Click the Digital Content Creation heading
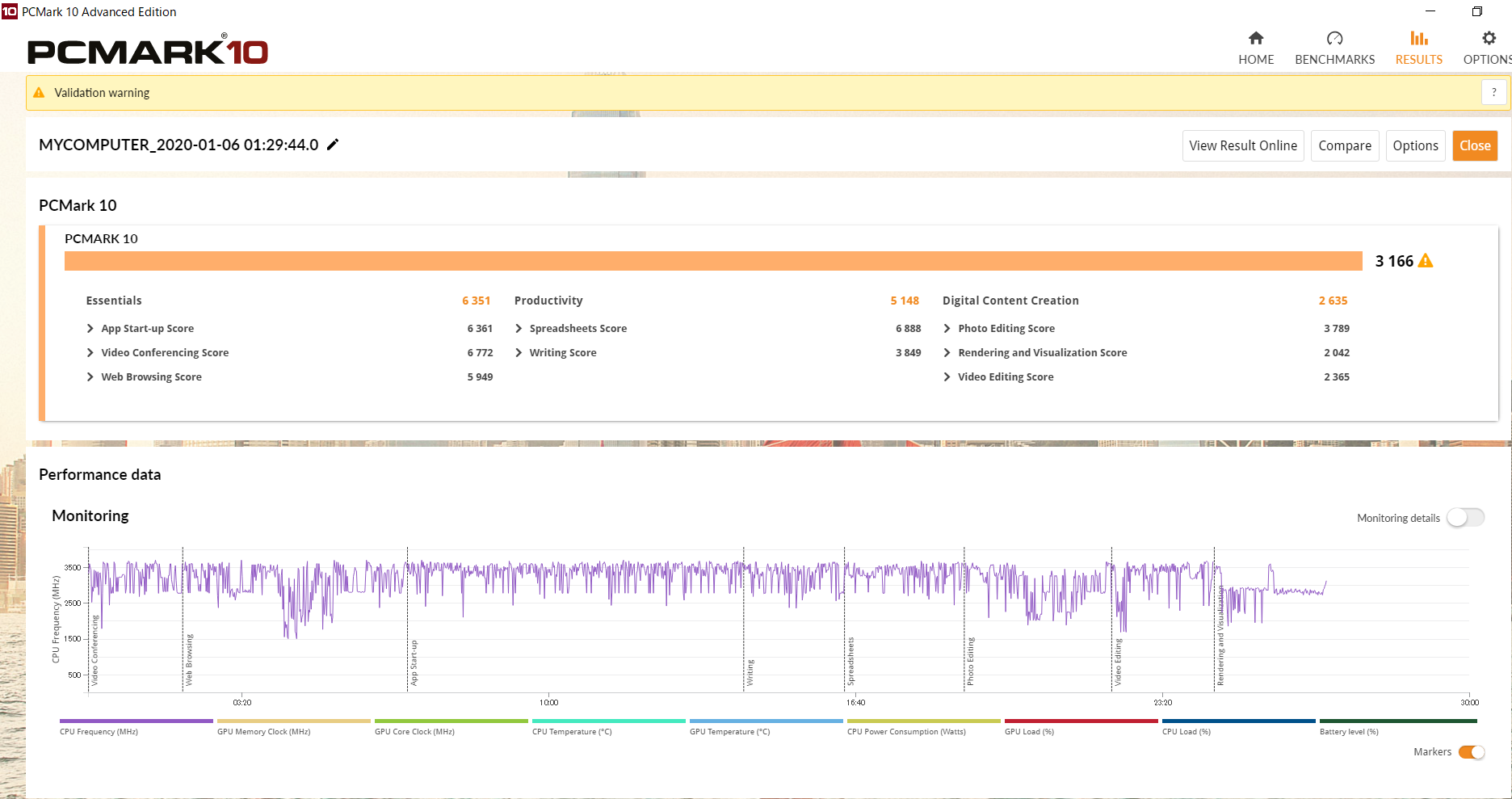The width and height of the screenshot is (1512, 799). 1010,301
